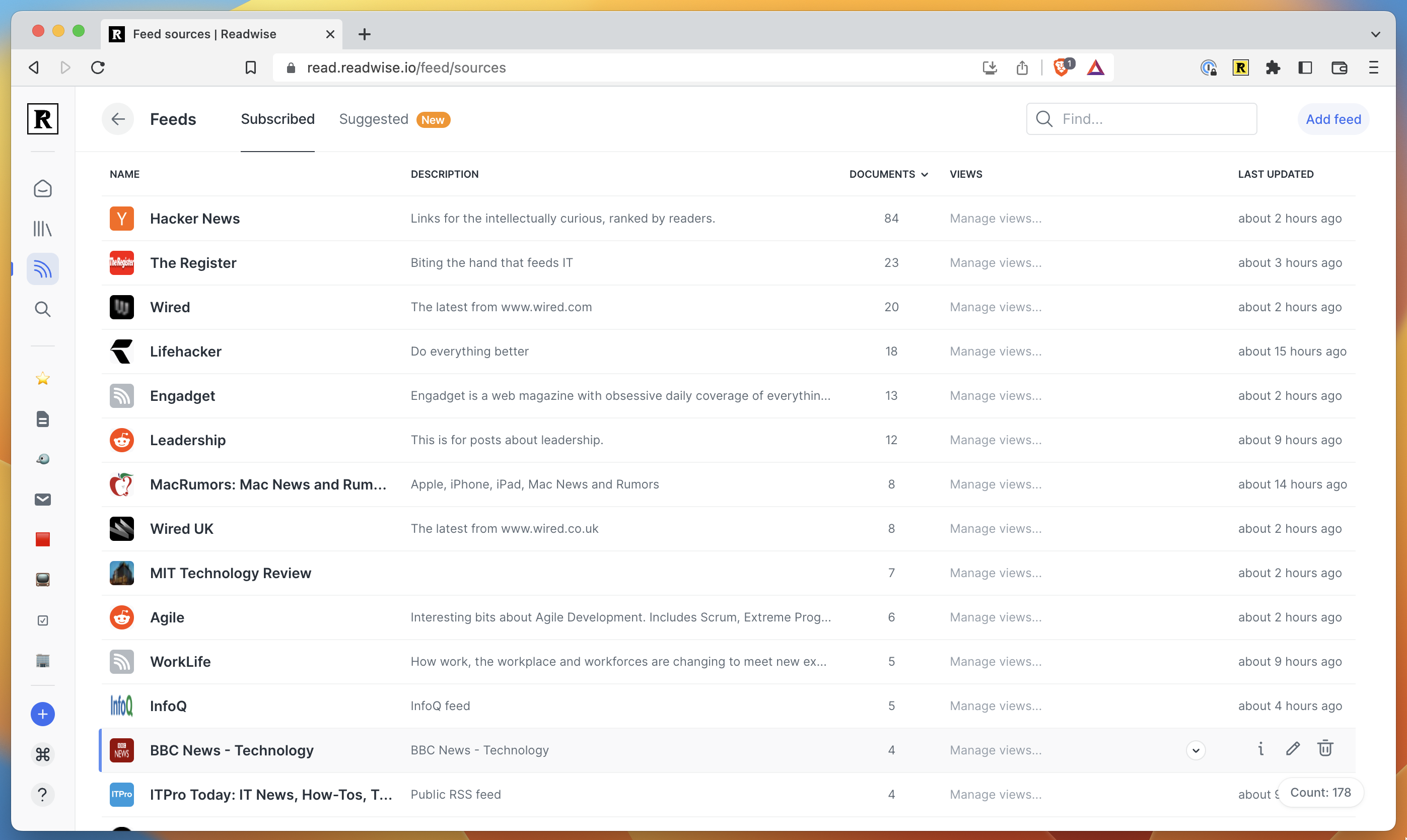This screenshot has height=840, width=1407.
Task: Open the command palette icon
Action: [x=42, y=754]
